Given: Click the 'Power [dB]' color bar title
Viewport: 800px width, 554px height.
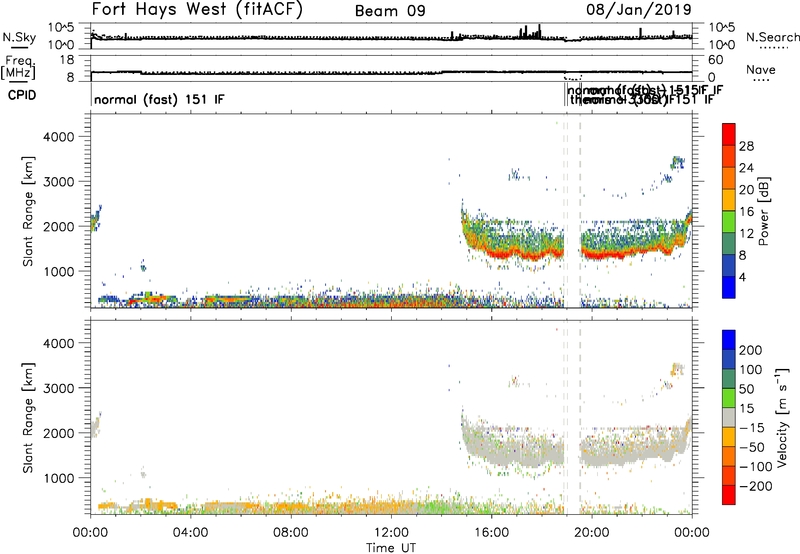Looking at the screenshot, I should tap(764, 211).
